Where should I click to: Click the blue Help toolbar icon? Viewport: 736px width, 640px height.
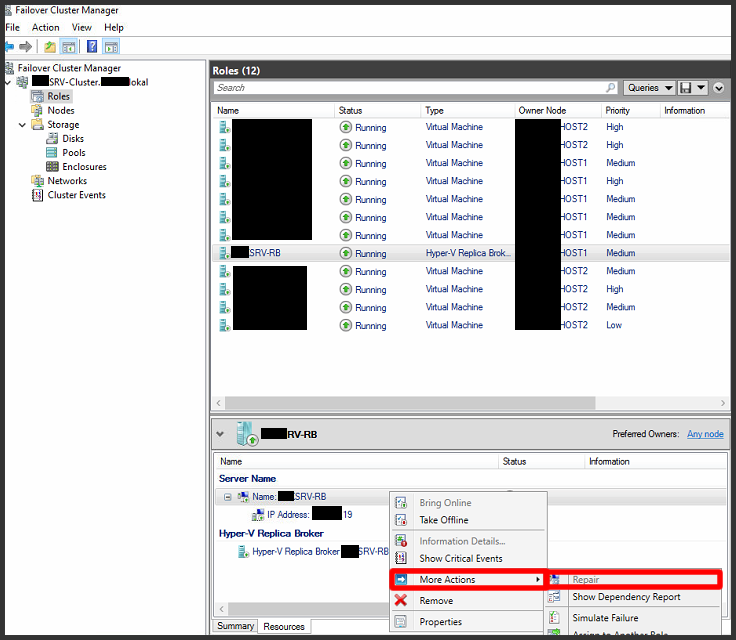coord(92,46)
